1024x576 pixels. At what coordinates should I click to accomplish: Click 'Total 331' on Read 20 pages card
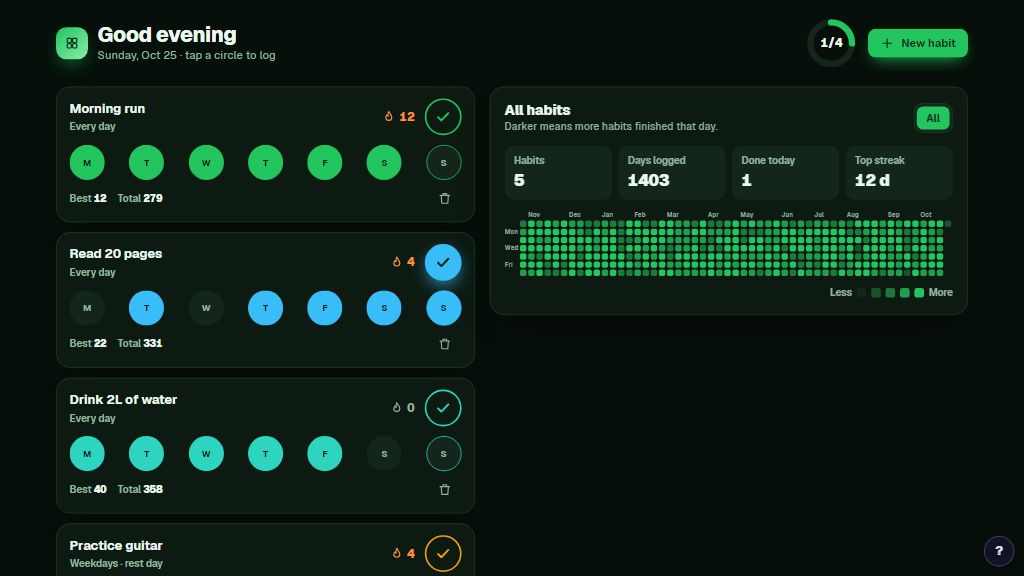click(140, 343)
